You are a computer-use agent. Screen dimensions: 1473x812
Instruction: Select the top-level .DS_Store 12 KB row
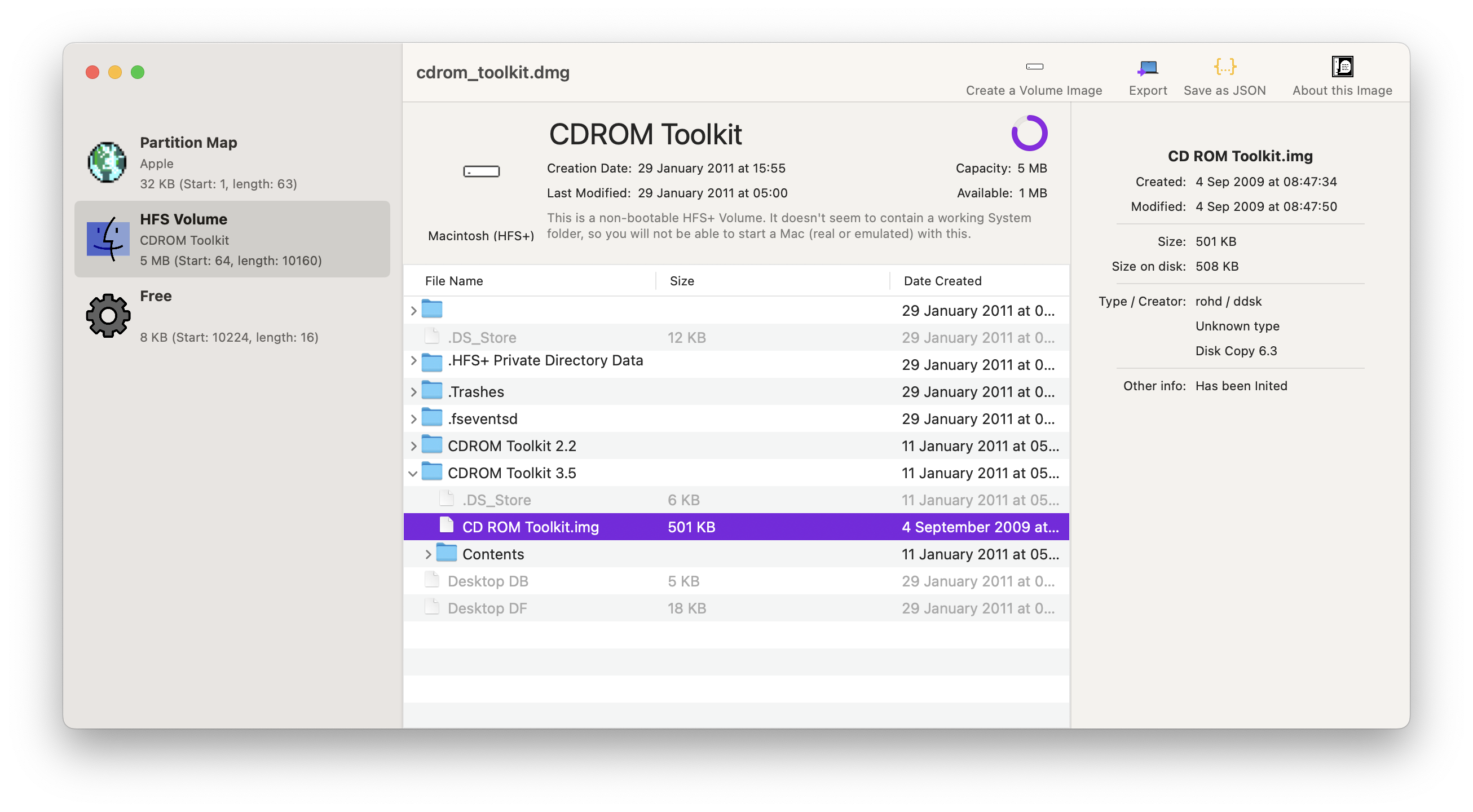point(736,337)
